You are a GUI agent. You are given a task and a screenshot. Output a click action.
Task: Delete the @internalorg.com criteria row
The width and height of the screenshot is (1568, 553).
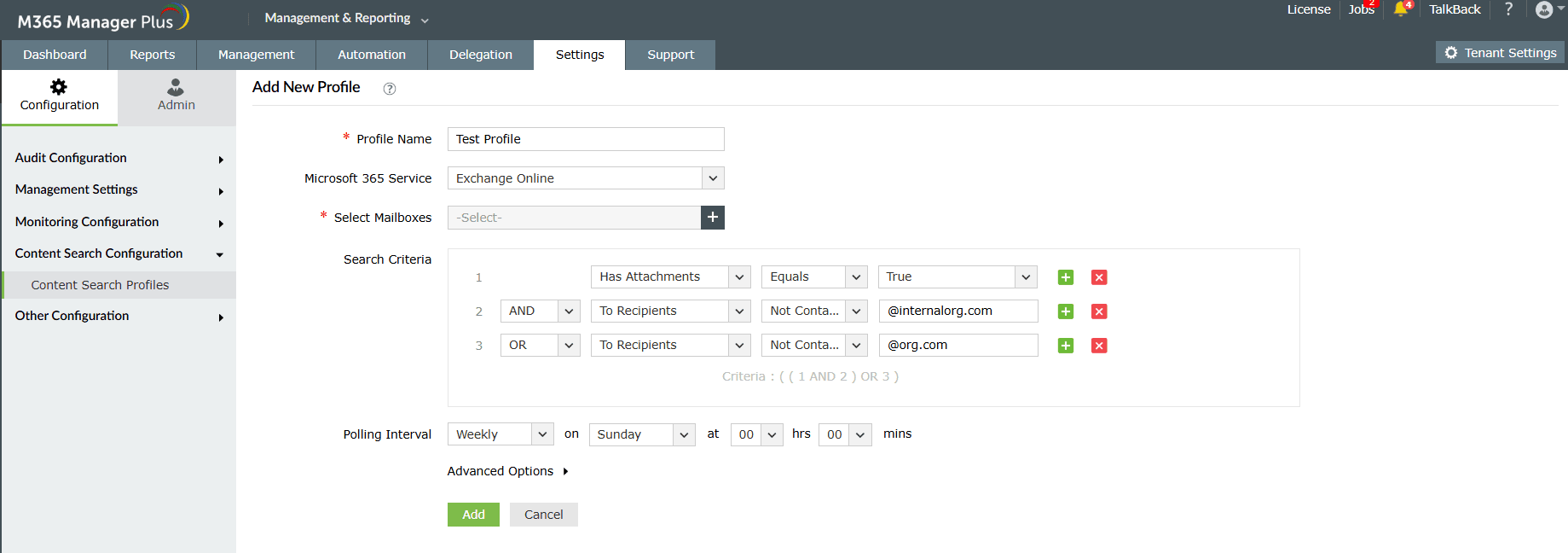coord(1099,311)
